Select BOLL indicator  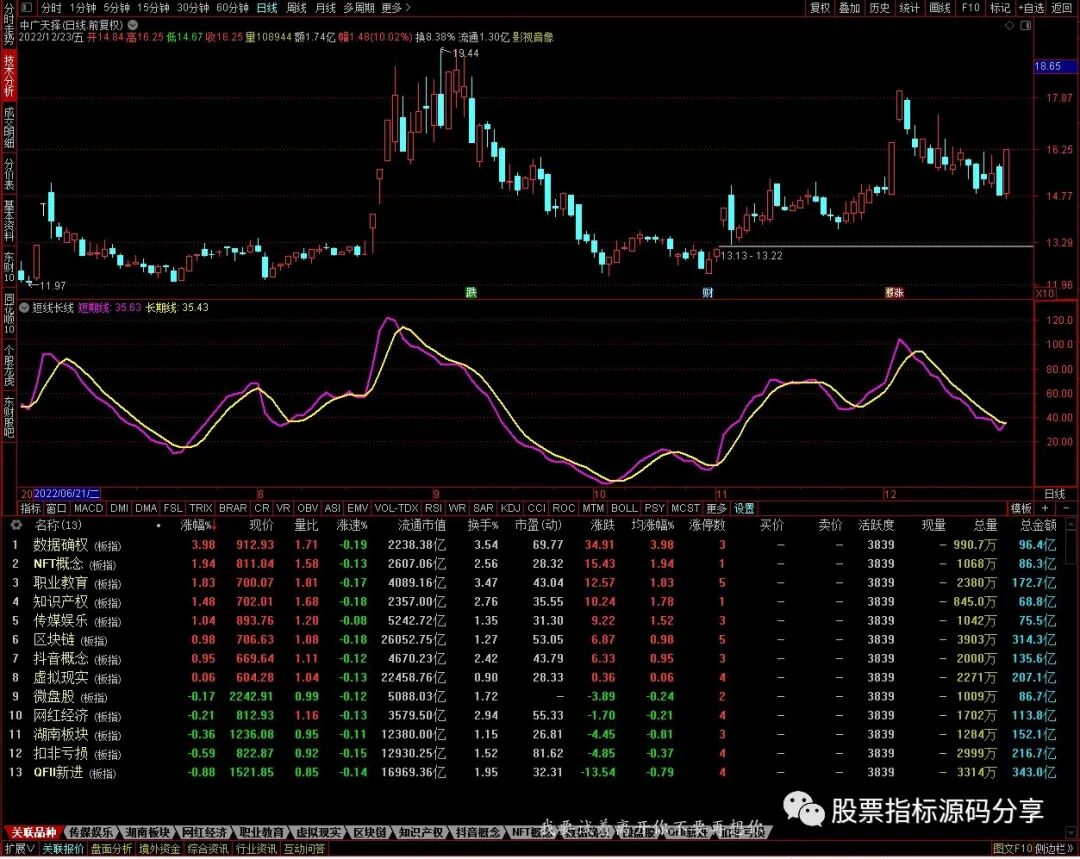[x=624, y=508]
